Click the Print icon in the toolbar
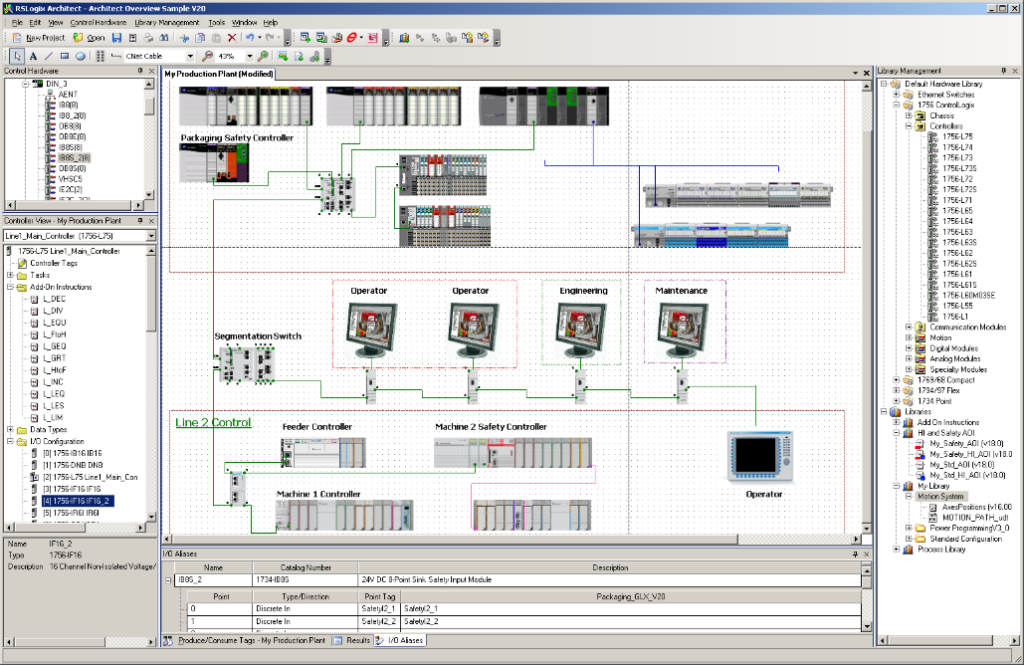Image resolution: width=1024 pixels, height=665 pixels. pos(149,38)
